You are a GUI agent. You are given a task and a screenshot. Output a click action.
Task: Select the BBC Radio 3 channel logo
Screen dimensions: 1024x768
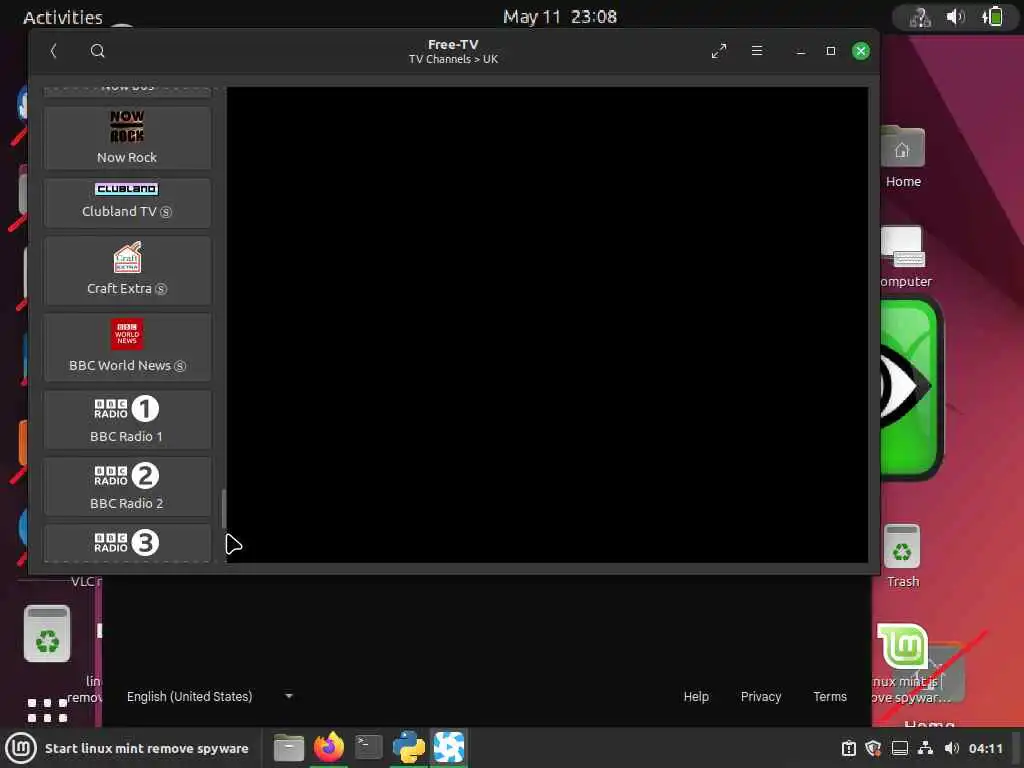point(127,542)
